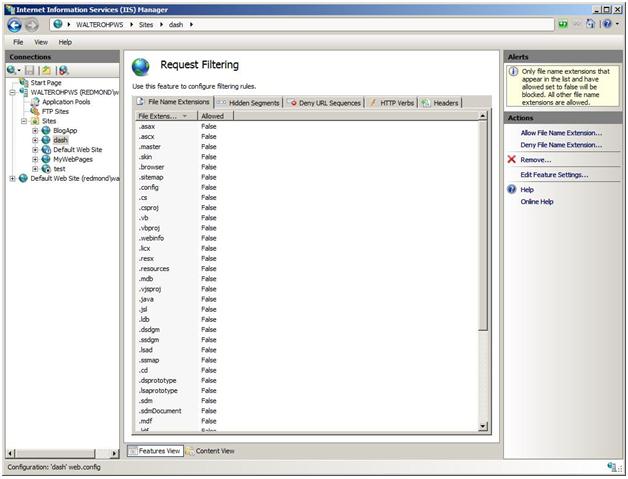The height and width of the screenshot is (479, 628).
Task: Expand the Default Web Site (redmond) connection node
Action: pyautogui.click(x=12, y=179)
